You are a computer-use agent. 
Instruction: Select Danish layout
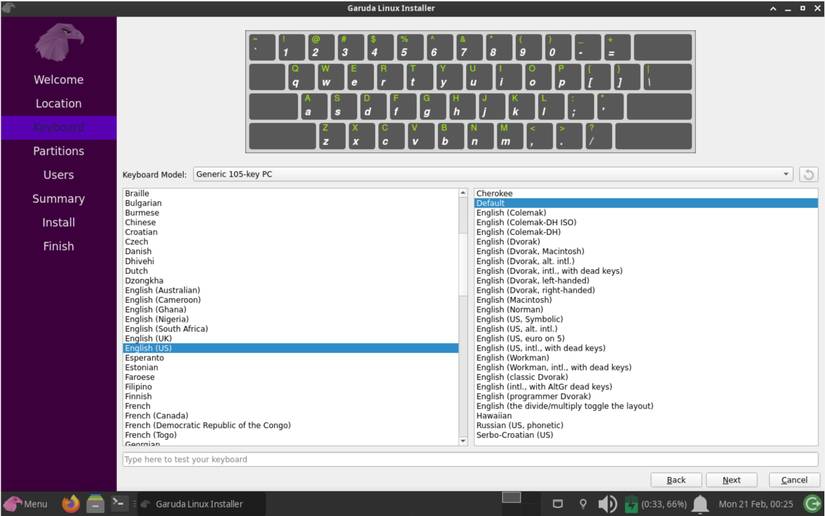point(290,251)
